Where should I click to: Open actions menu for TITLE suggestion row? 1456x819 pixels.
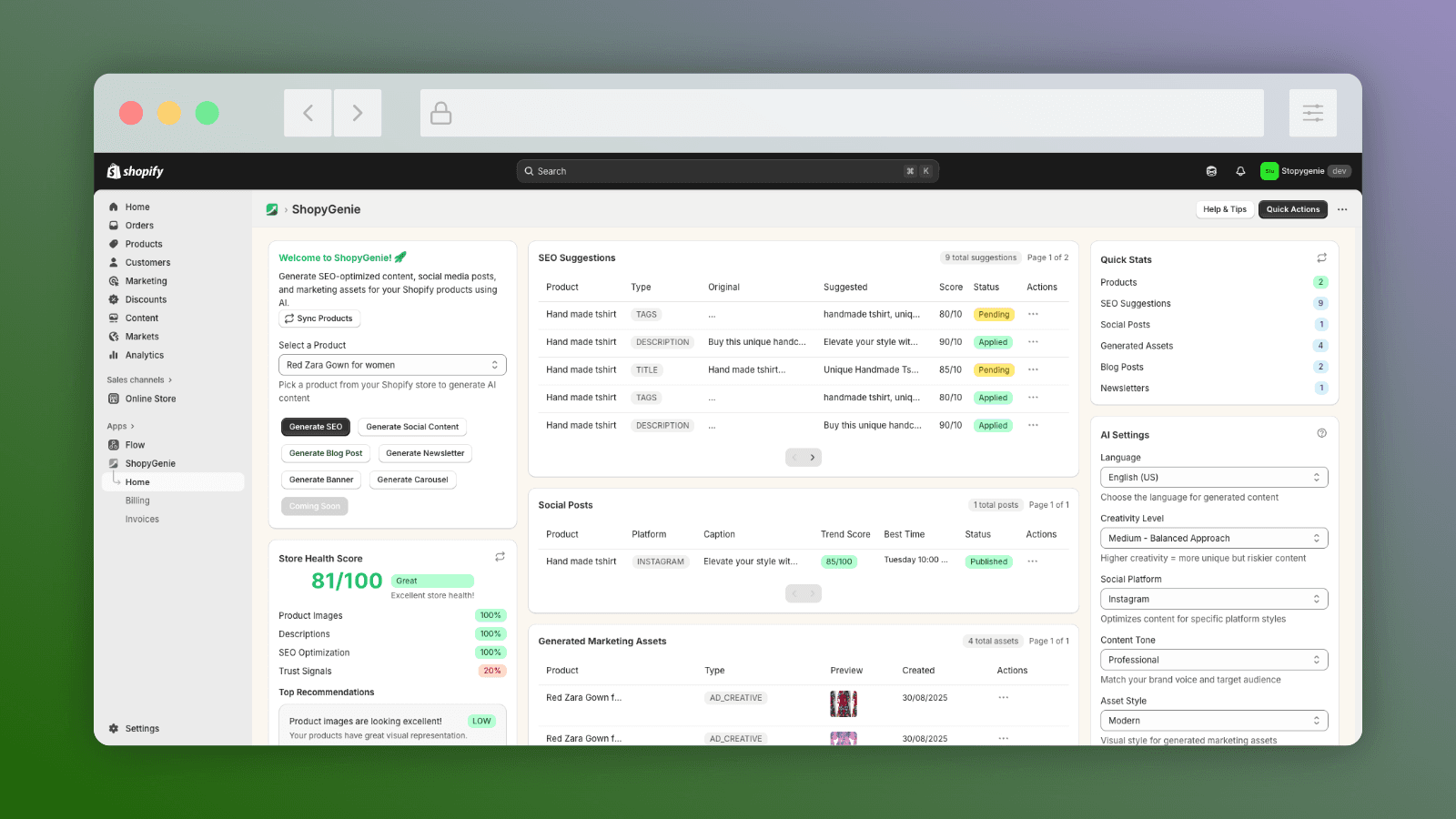[x=1033, y=369]
